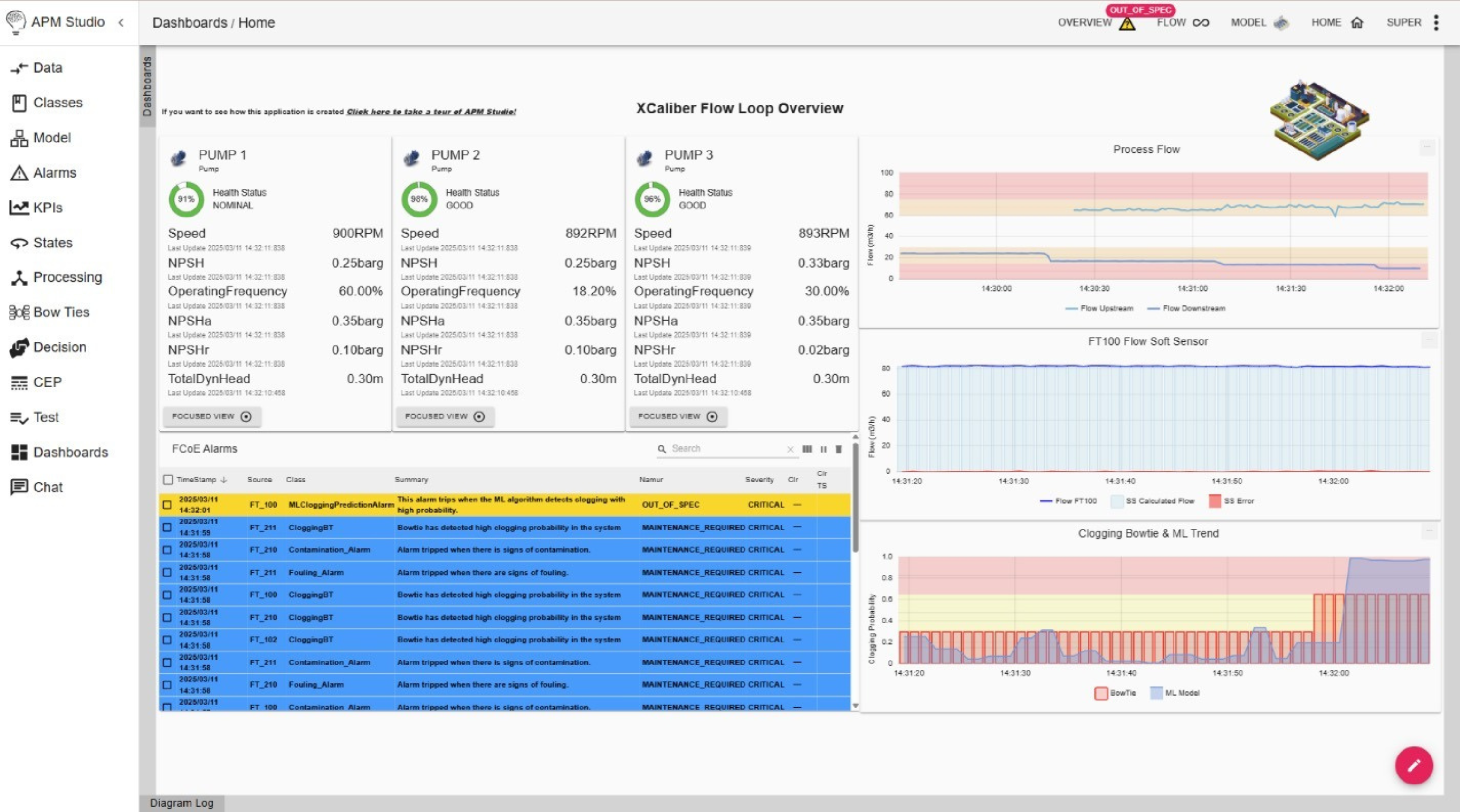The height and width of the screenshot is (812, 1460).
Task: Tick the select-all checkbox beside TimeStamp
Action: click(x=168, y=480)
